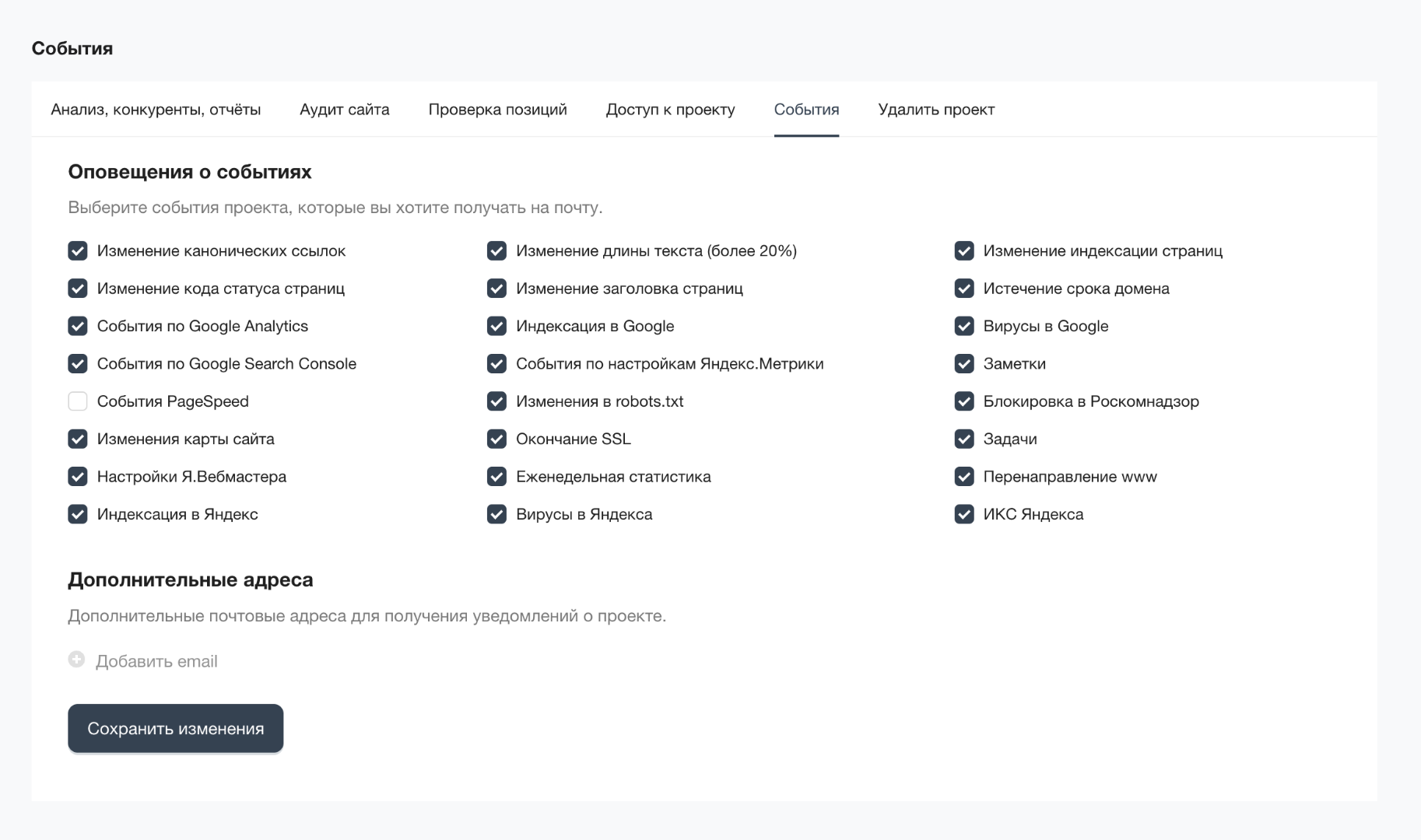This screenshot has height=840, width=1421.
Task: Toggle Изменения в robots.txt checkbox
Action: tap(496, 401)
